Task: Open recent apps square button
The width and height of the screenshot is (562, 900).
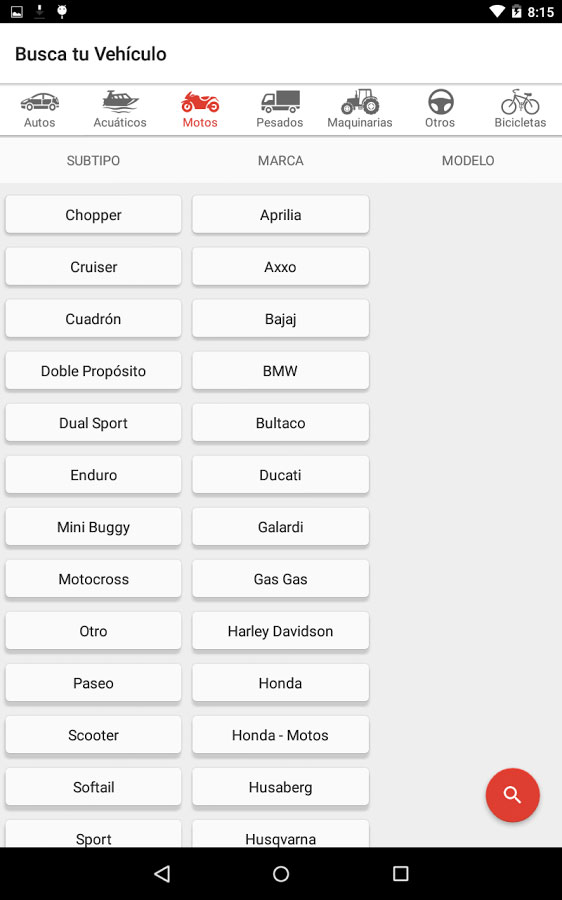Action: [x=400, y=874]
